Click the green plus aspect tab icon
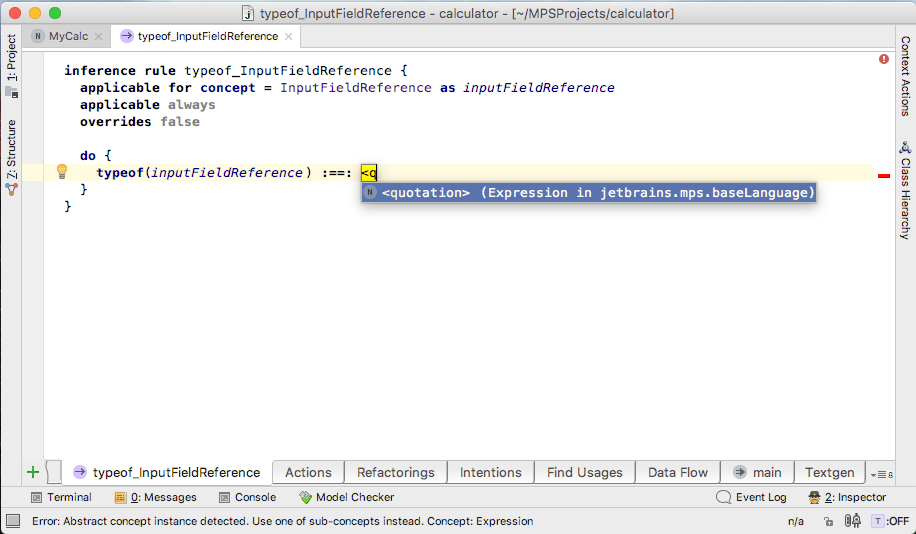Viewport: 916px width, 534px height. click(33, 472)
